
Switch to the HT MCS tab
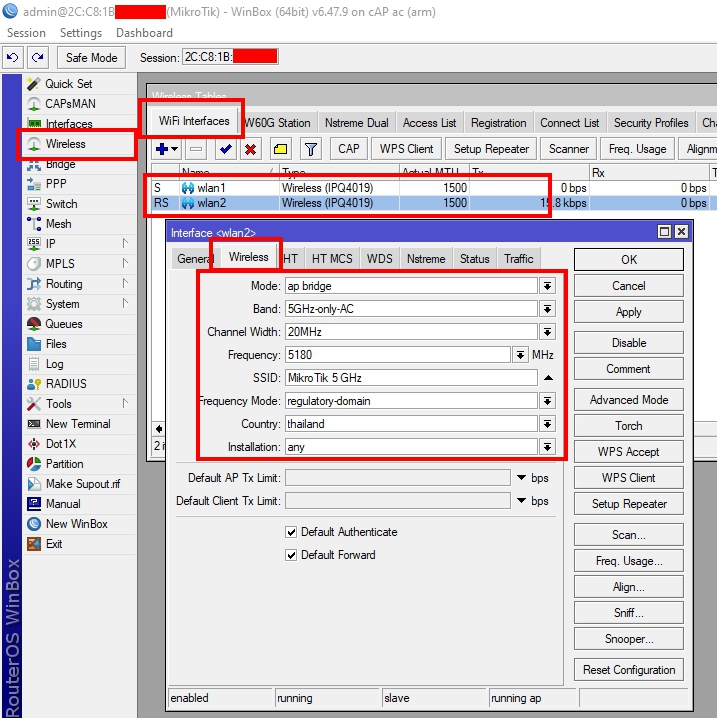coord(331,259)
